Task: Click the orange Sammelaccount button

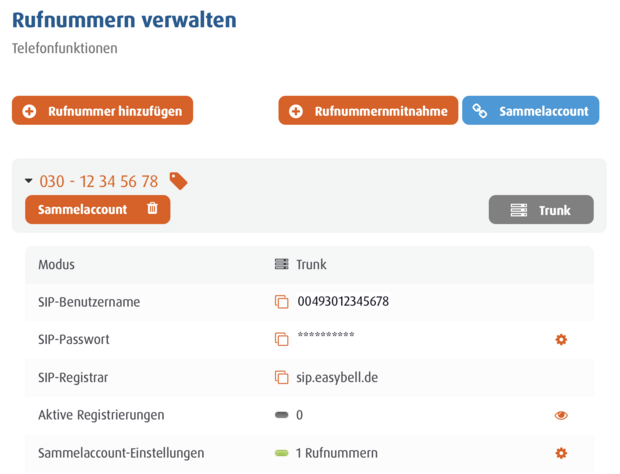Action: [83, 209]
